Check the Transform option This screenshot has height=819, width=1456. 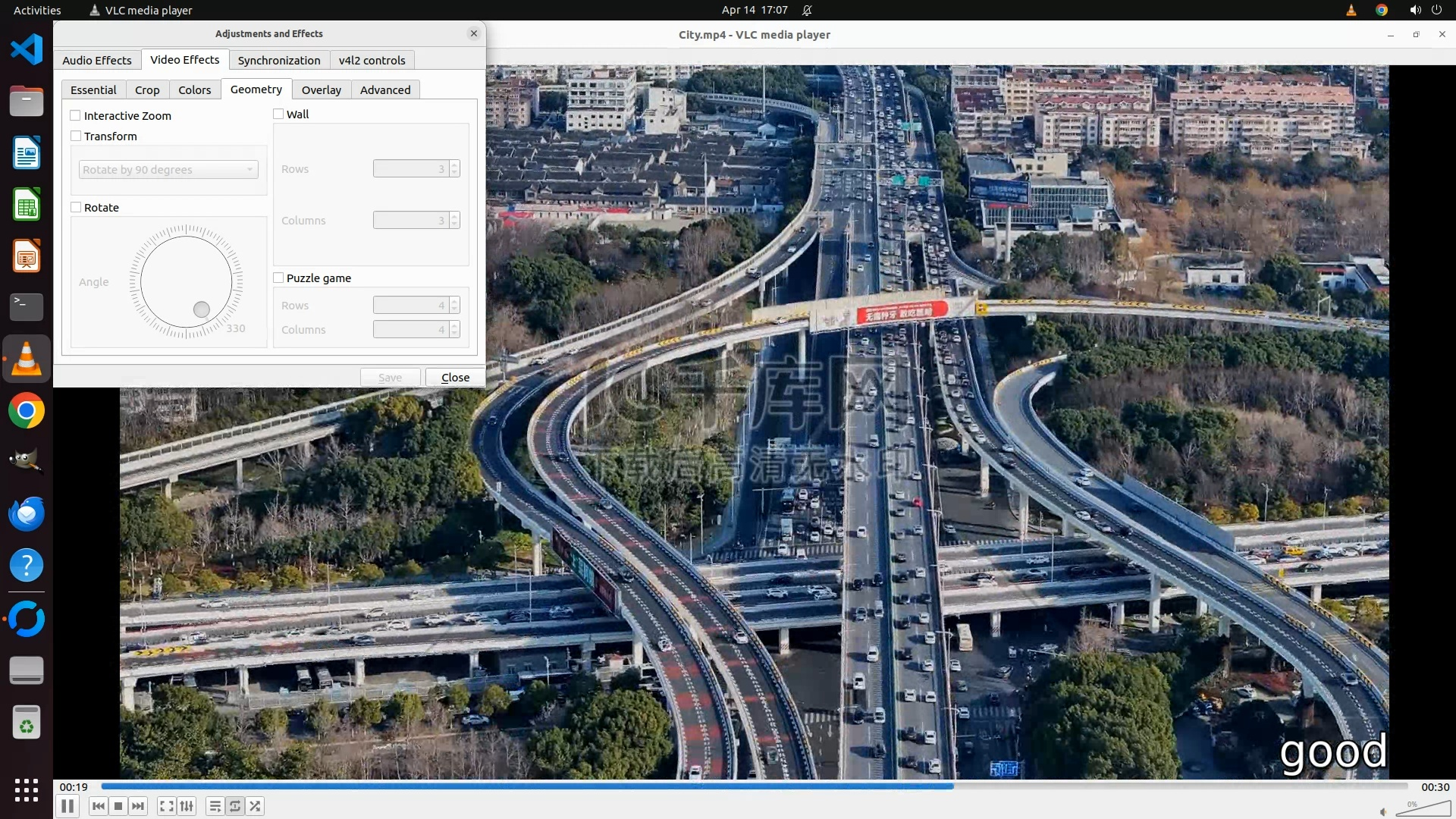[76, 136]
